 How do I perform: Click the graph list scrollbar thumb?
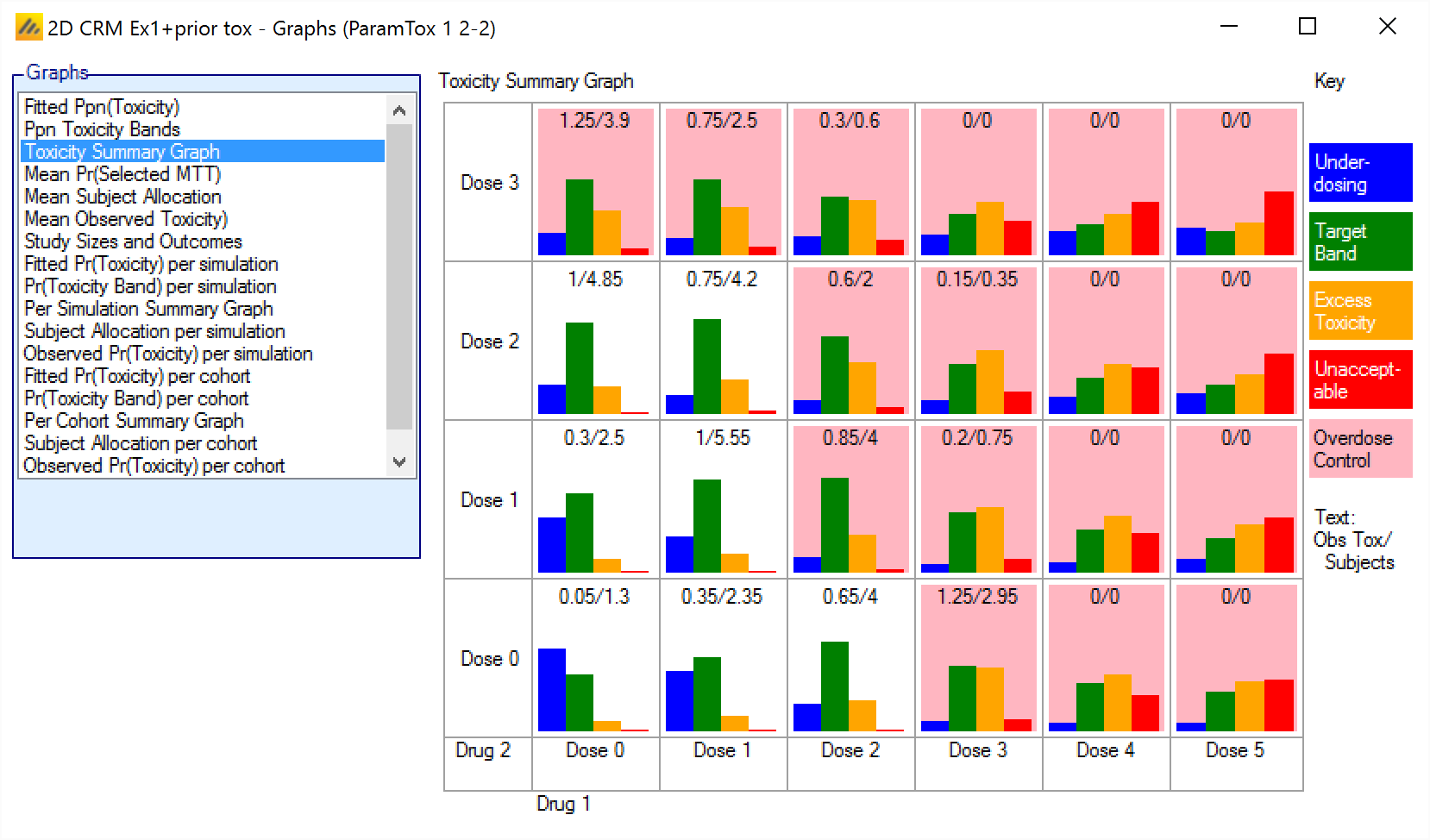(398, 276)
